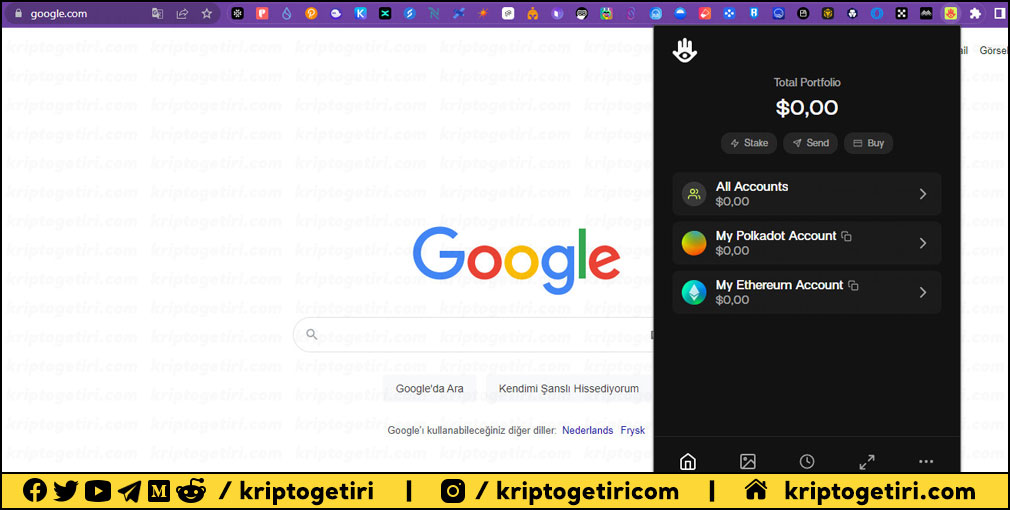This screenshot has width=1010, height=510.
Task: Click the Google logo
Action: [x=516, y=260]
